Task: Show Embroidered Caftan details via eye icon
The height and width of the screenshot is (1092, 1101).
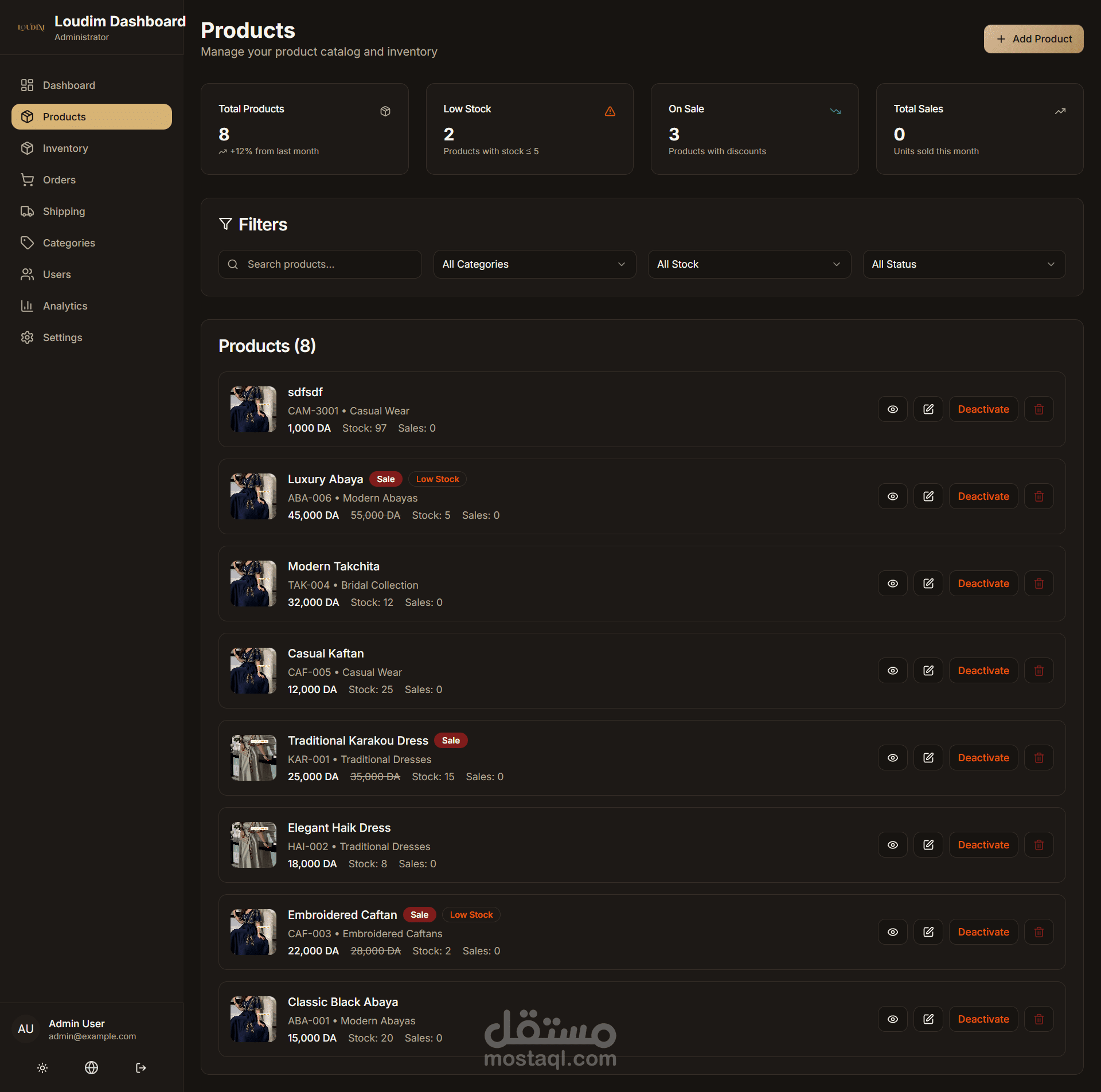Action: click(893, 932)
